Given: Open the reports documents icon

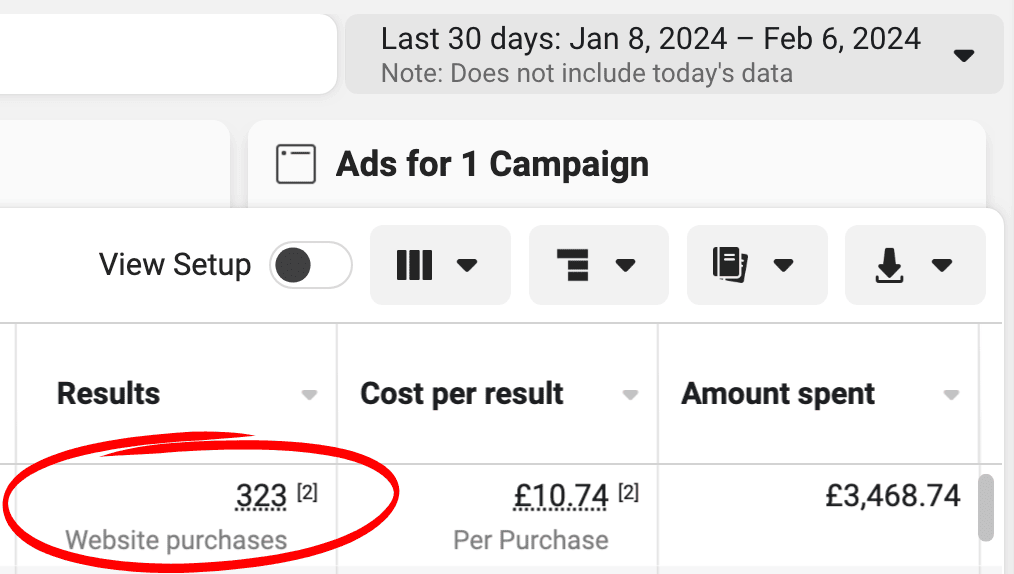Looking at the screenshot, I should tap(730, 264).
